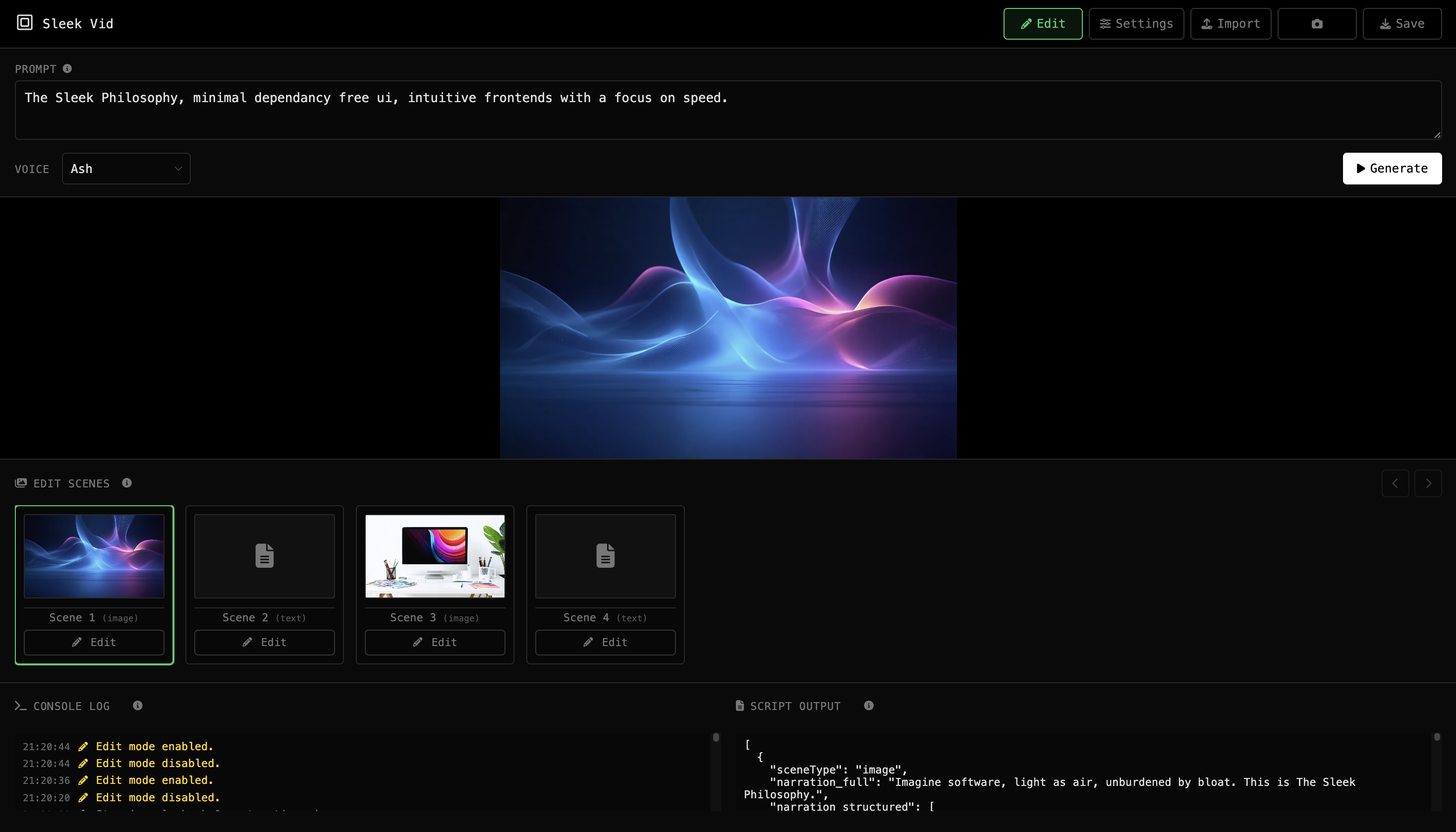Click the info icon next to Console Log
Image resolution: width=1456 pixels, height=832 pixels.
point(137,705)
